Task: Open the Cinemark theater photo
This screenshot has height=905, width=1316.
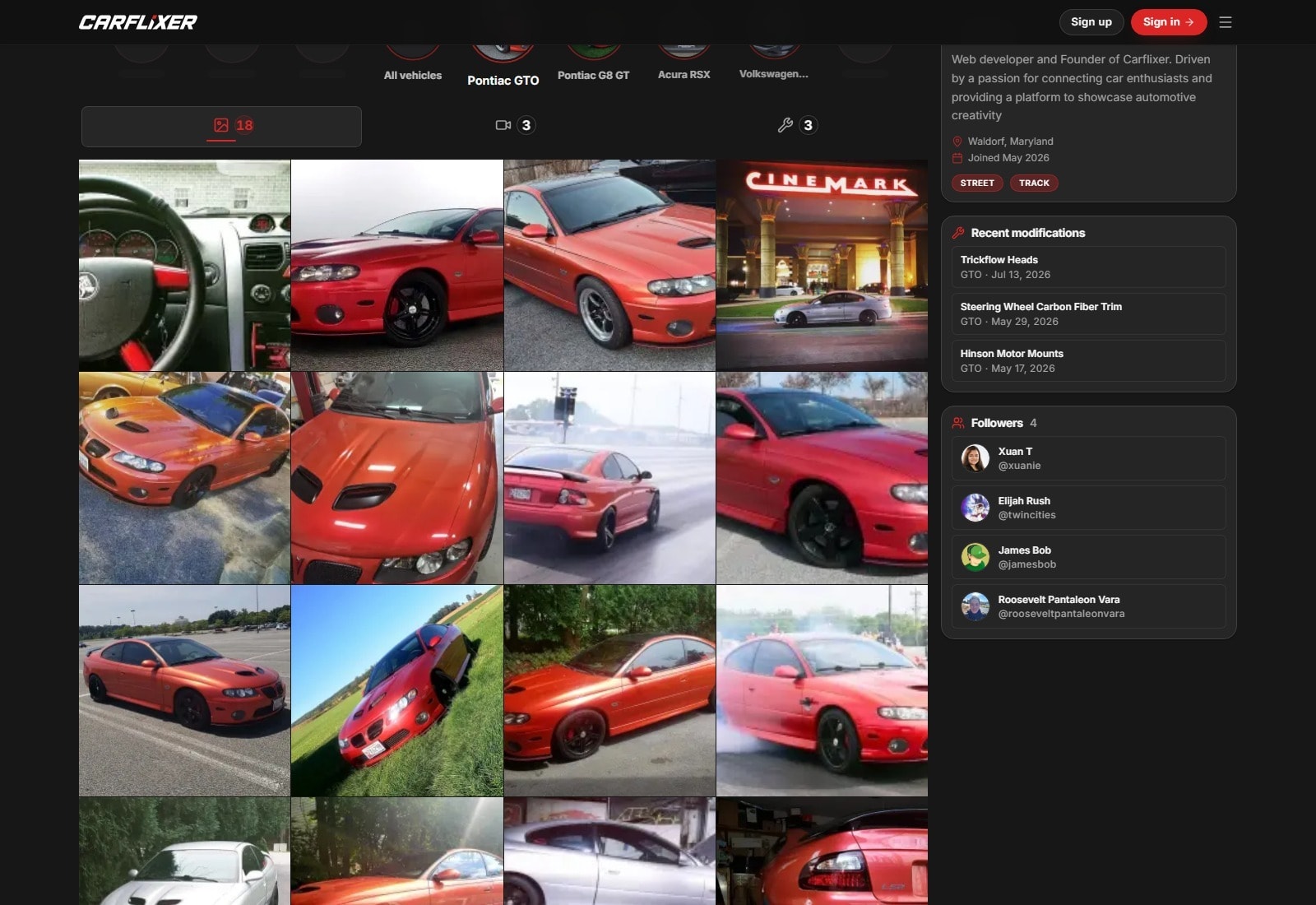Action: click(x=822, y=265)
